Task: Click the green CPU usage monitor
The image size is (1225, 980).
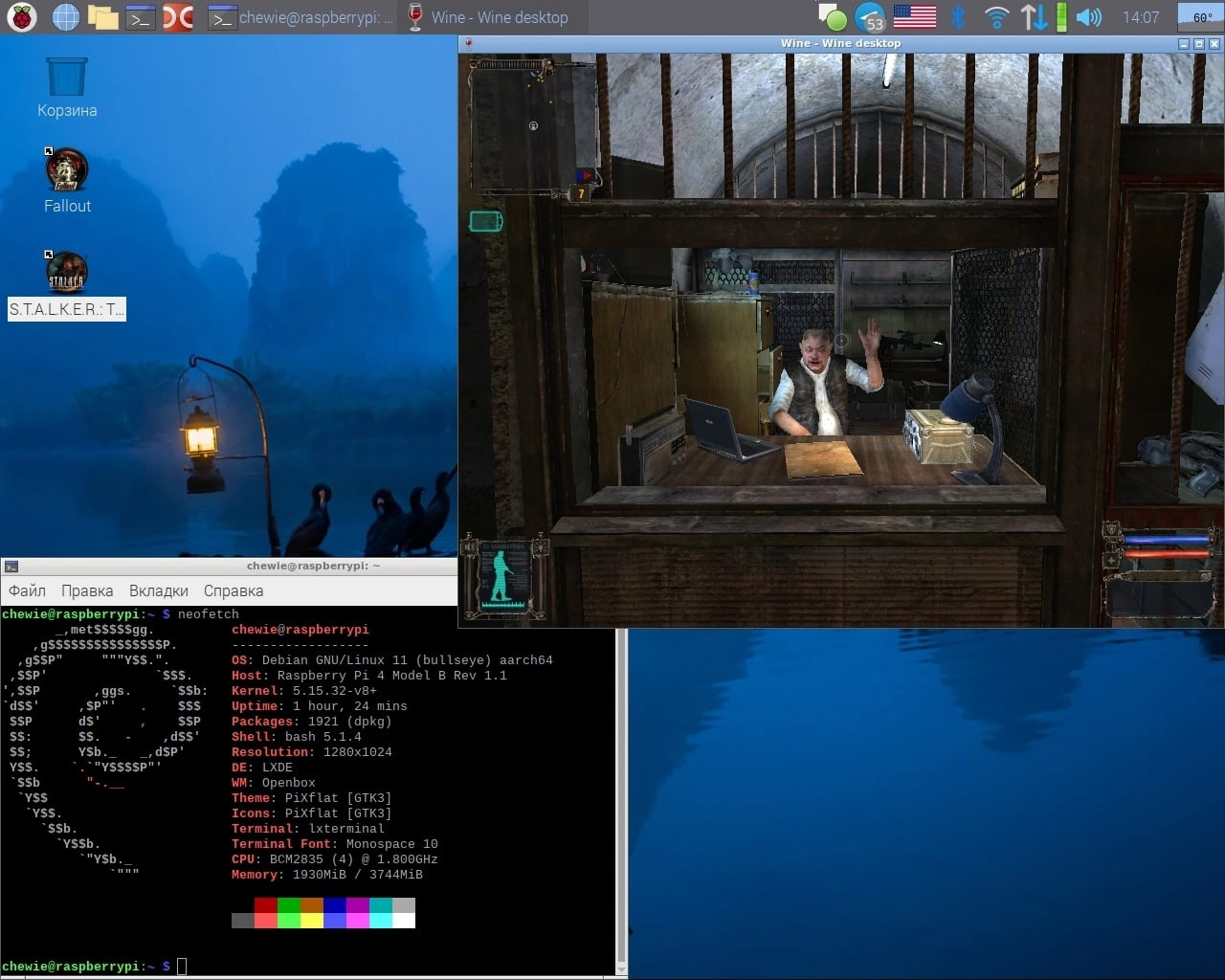Action: click(x=1061, y=16)
